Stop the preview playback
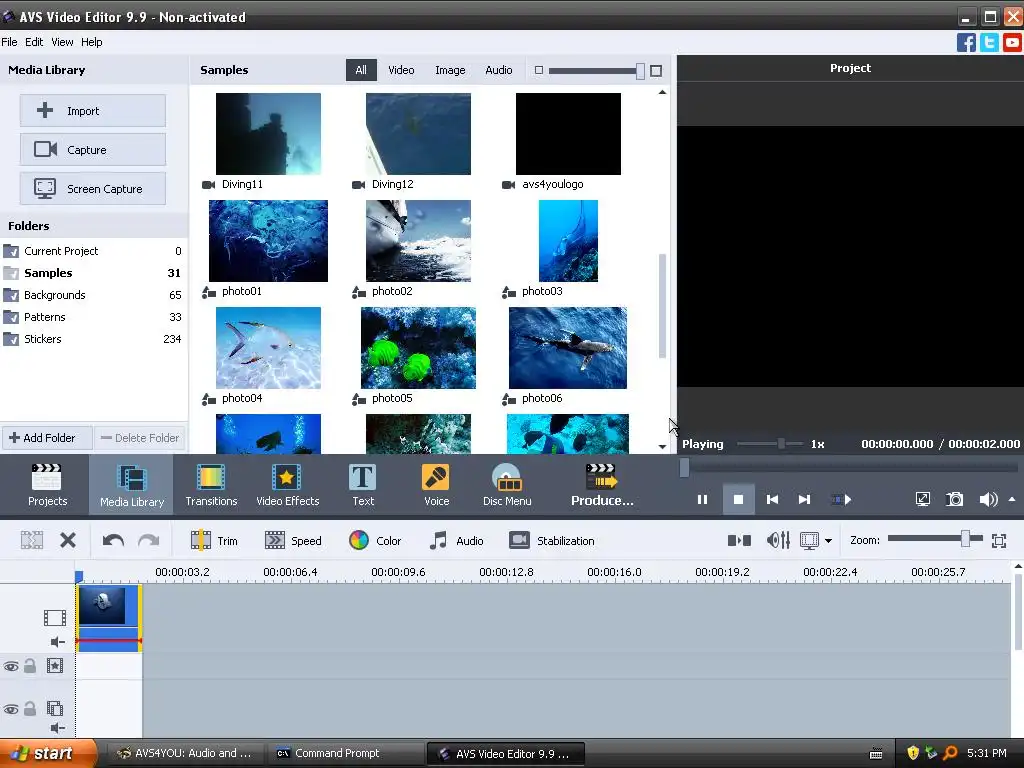The width and height of the screenshot is (1024, 768). click(739, 500)
